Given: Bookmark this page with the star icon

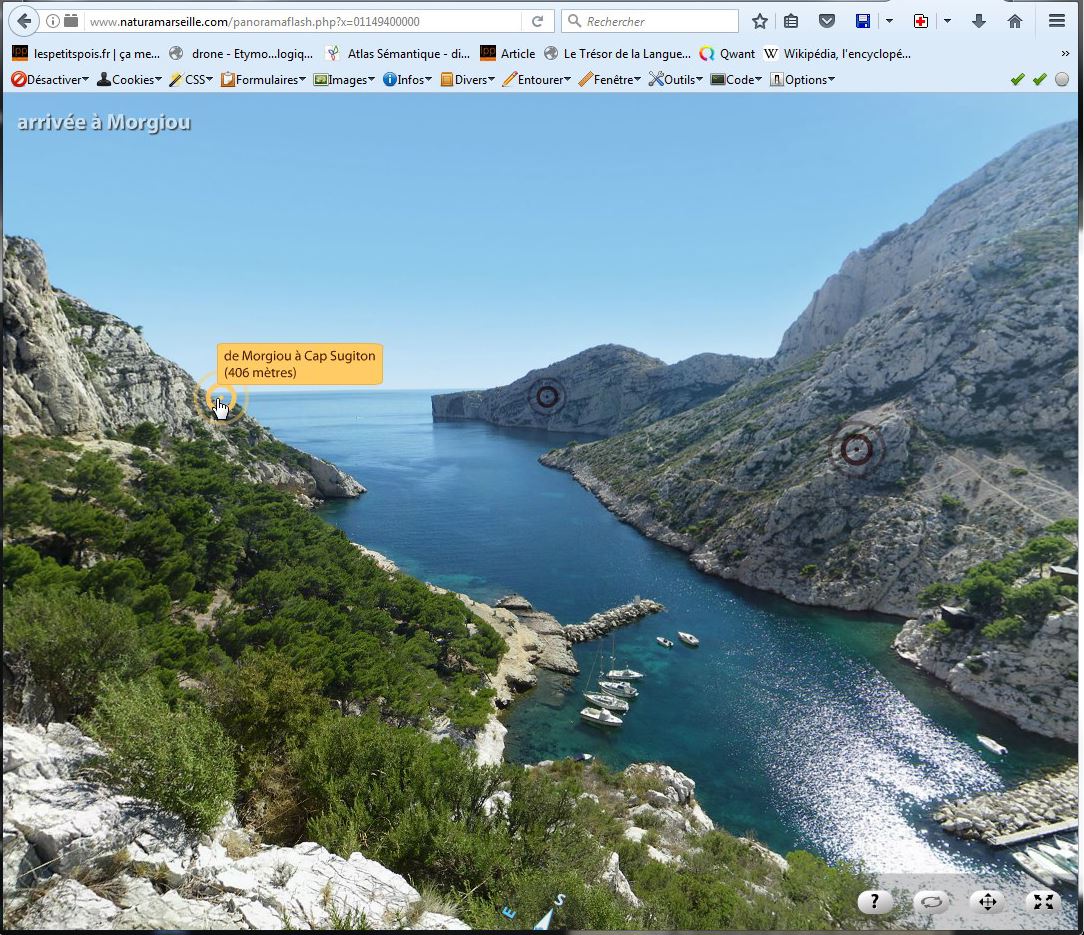Looking at the screenshot, I should (x=760, y=21).
